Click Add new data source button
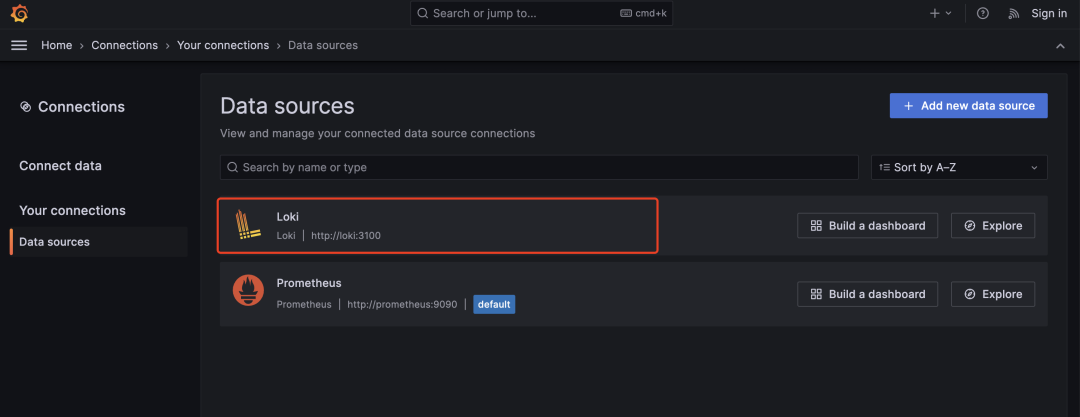Viewport: 1080px width, 417px height. pyautogui.click(x=968, y=106)
